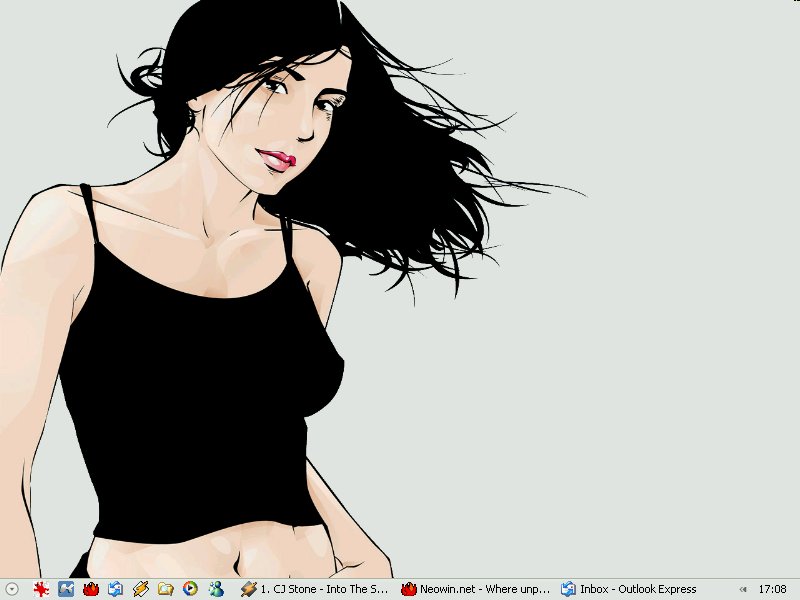Open the folder icon in quick launch
Image resolution: width=800 pixels, height=600 pixels.
pyautogui.click(x=166, y=589)
